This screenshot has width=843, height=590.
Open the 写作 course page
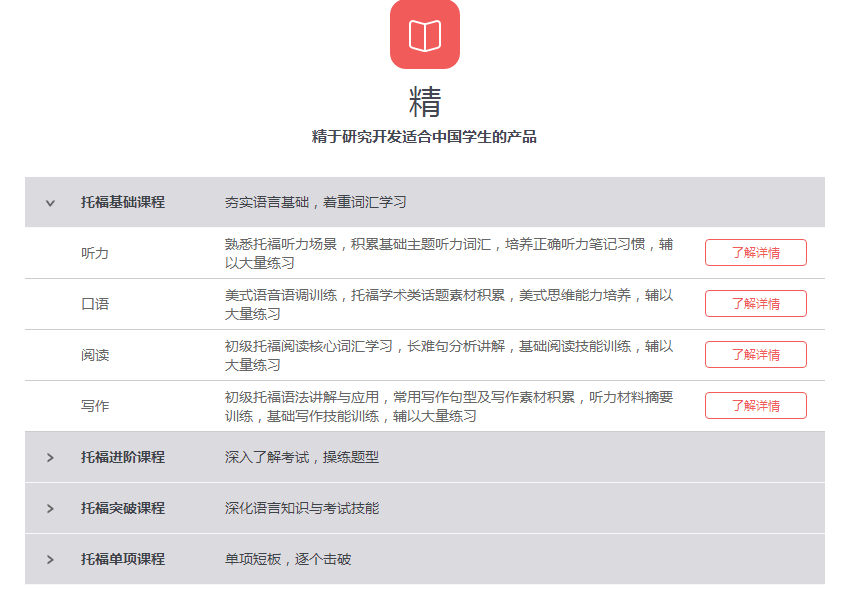click(95, 405)
